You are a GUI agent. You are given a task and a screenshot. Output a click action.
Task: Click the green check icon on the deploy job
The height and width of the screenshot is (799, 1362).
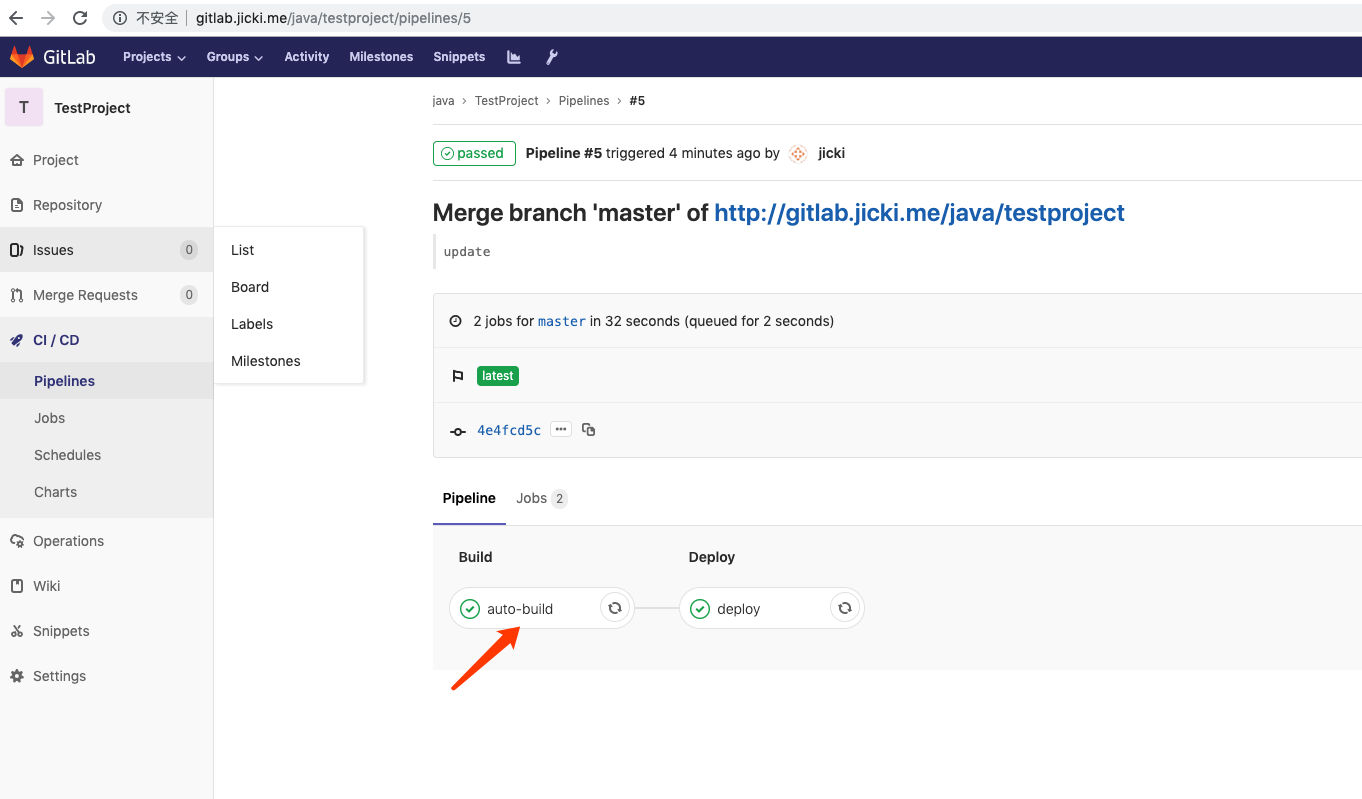coord(700,607)
